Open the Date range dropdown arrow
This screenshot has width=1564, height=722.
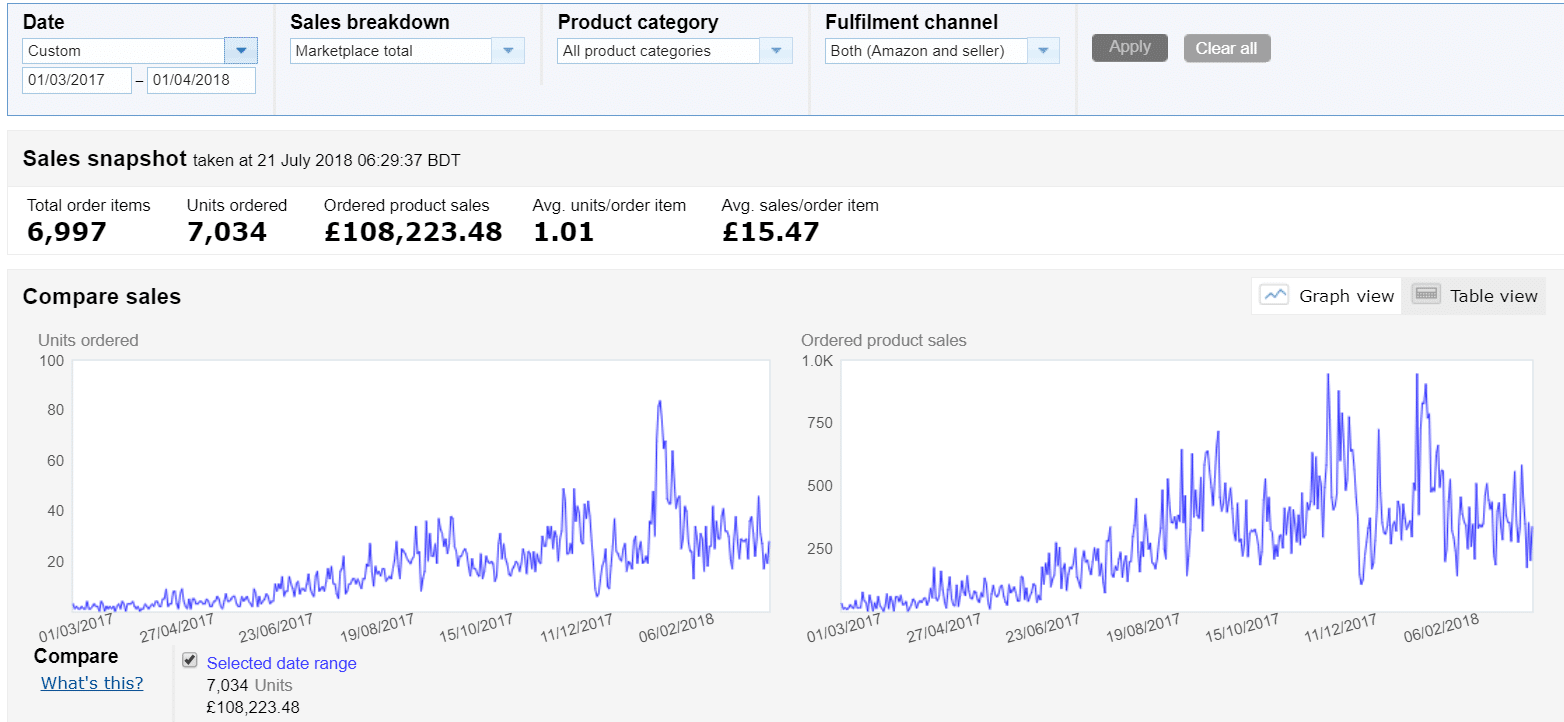(241, 50)
